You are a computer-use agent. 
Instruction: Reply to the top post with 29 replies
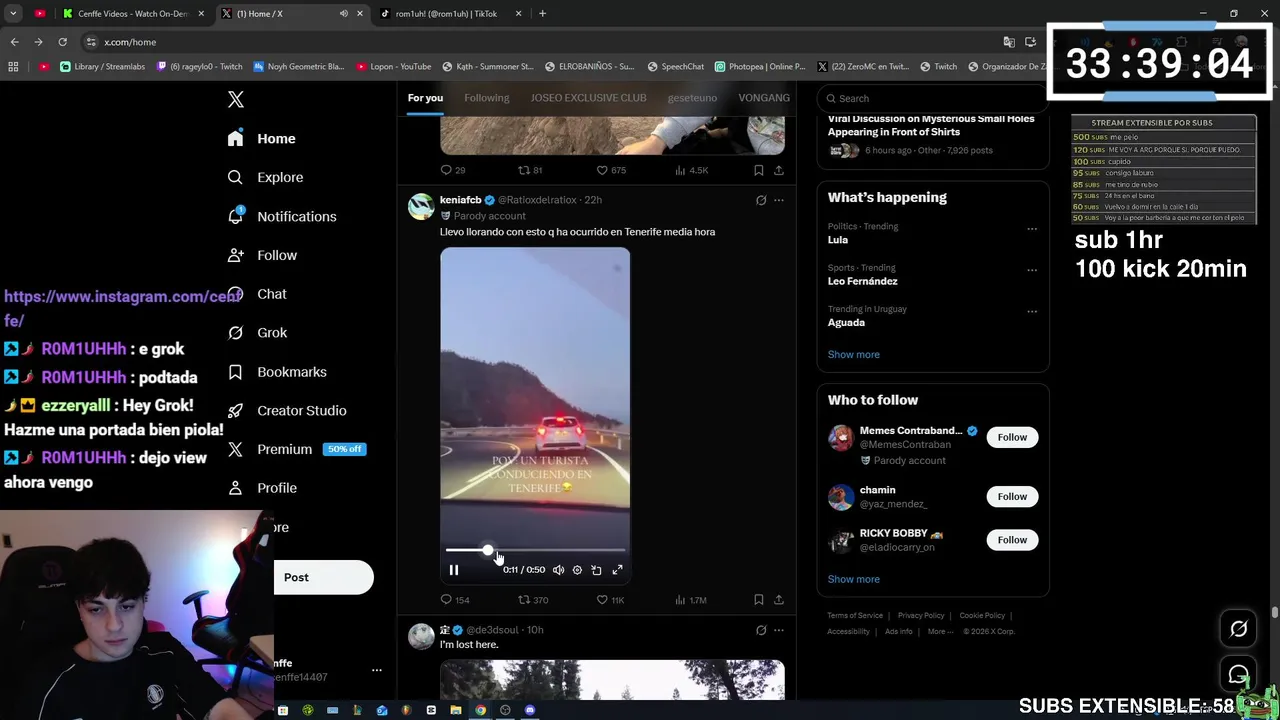click(x=453, y=170)
